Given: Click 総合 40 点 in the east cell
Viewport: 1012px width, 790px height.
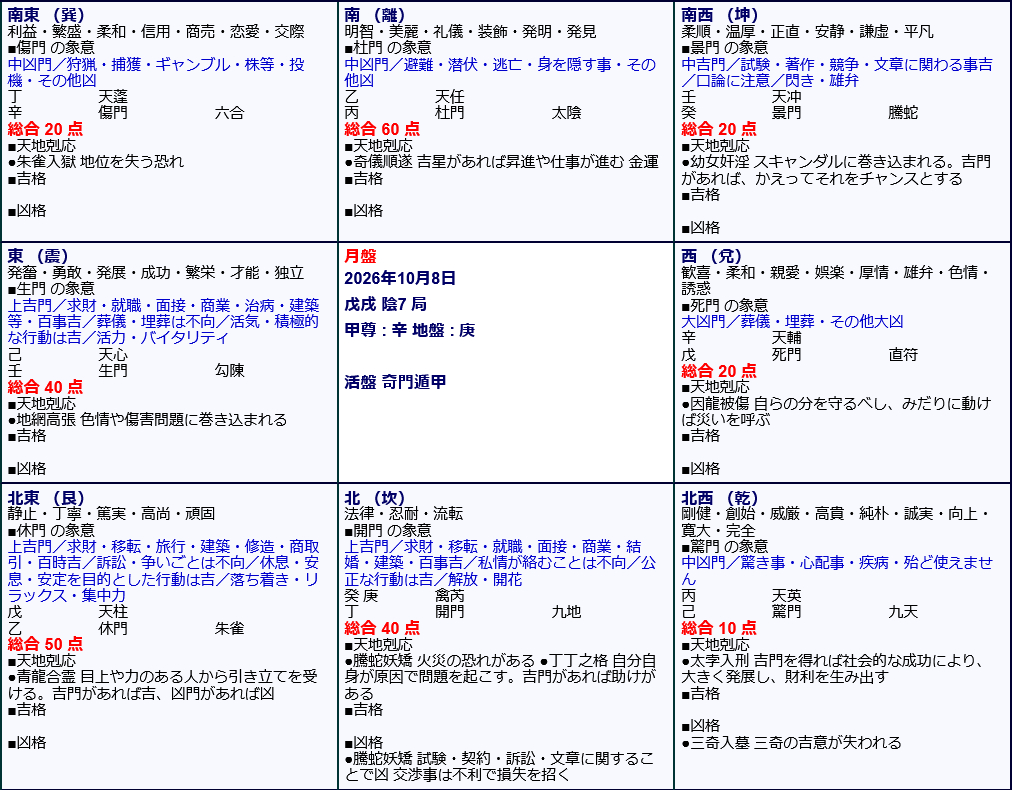Looking at the screenshot, I should click(x=45, y=387).
